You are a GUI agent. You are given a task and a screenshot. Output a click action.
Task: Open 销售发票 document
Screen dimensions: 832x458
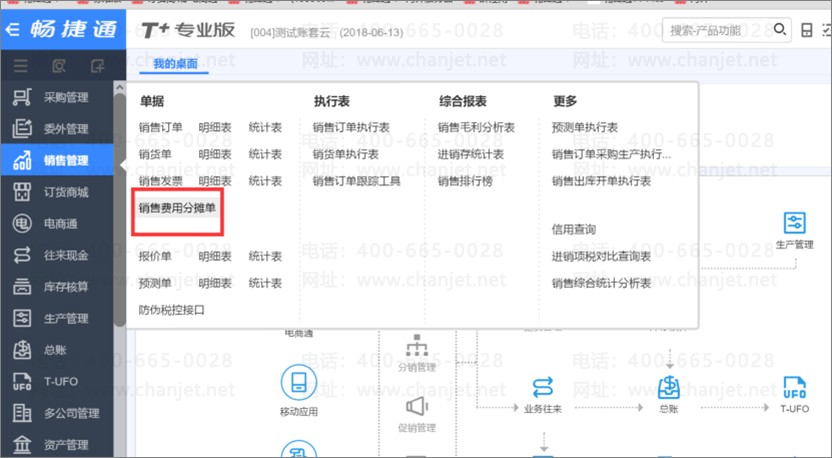(x=160, y=181)
